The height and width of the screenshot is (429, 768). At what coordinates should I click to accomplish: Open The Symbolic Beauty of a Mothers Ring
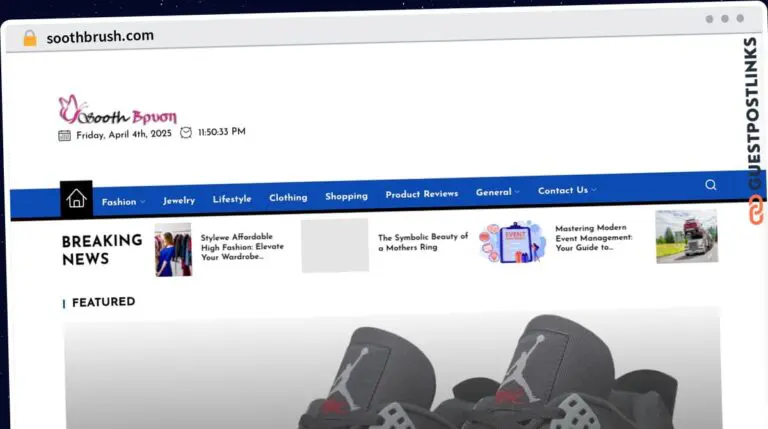click(x=422, y=242)
